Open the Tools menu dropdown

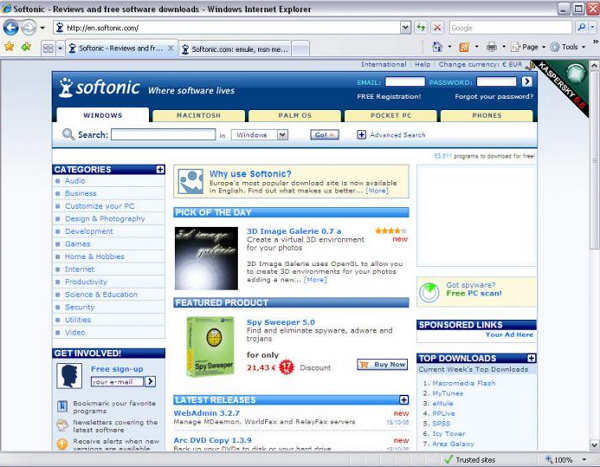568,47
